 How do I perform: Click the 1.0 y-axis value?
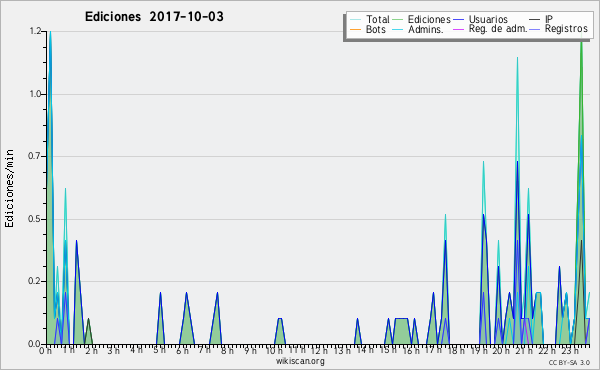click(35, 94)
